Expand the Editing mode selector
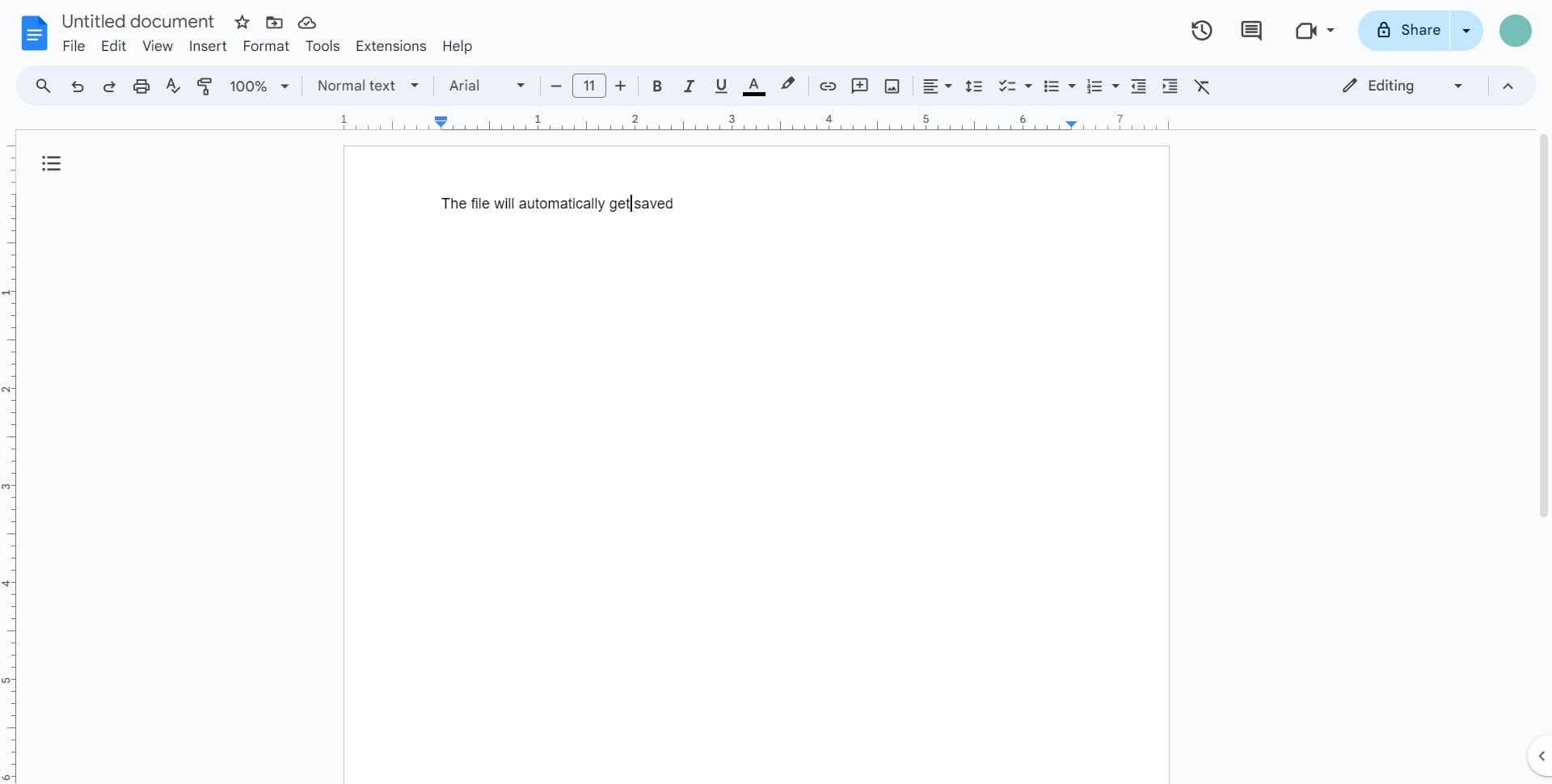 [1404, 86]
